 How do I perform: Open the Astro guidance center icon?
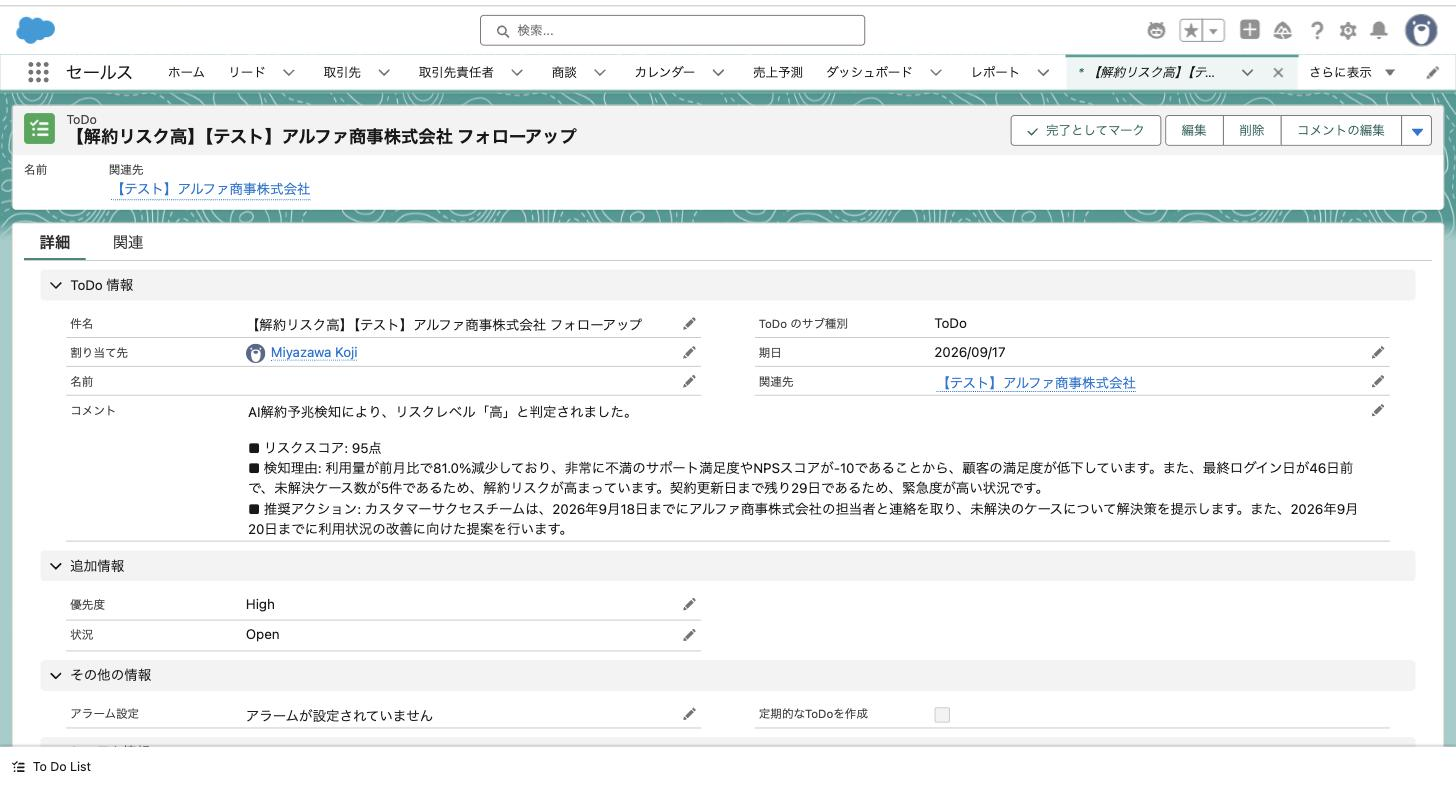tap(1156, 30)
